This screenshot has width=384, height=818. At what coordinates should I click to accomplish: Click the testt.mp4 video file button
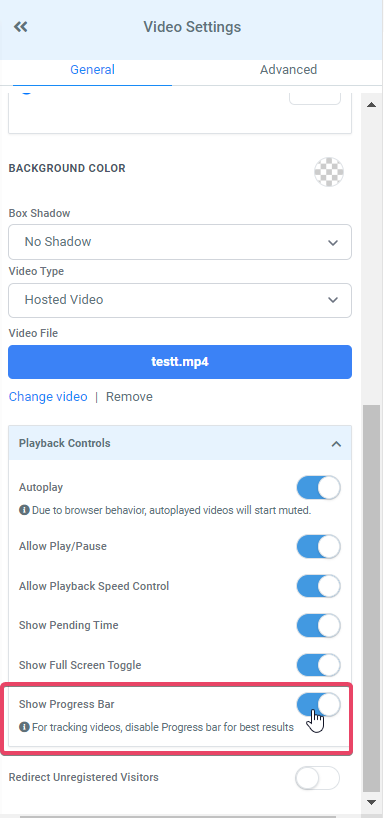180,362
